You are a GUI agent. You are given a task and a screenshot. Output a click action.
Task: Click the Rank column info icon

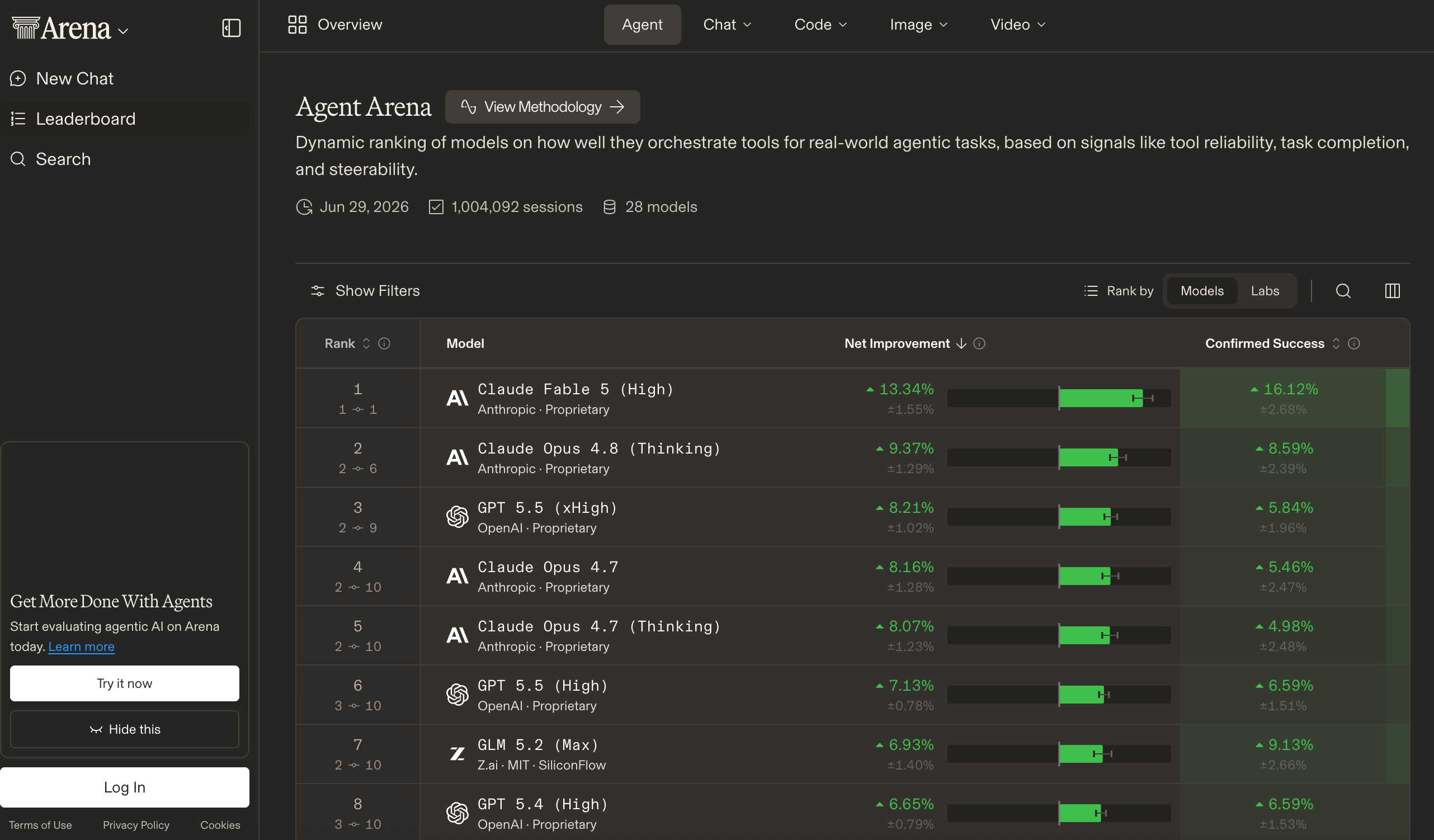click(384, 343)
